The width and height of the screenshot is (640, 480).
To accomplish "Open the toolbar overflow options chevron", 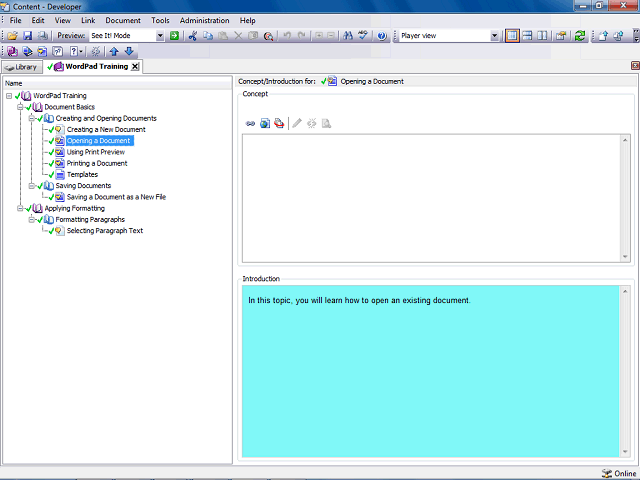I will [x=636, y=36].
